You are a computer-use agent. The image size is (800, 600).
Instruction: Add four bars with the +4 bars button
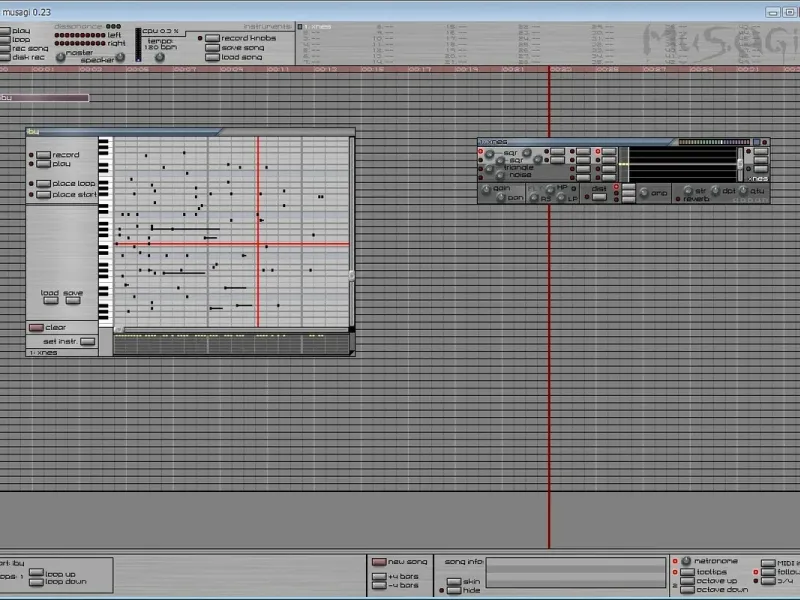[379, 577]
